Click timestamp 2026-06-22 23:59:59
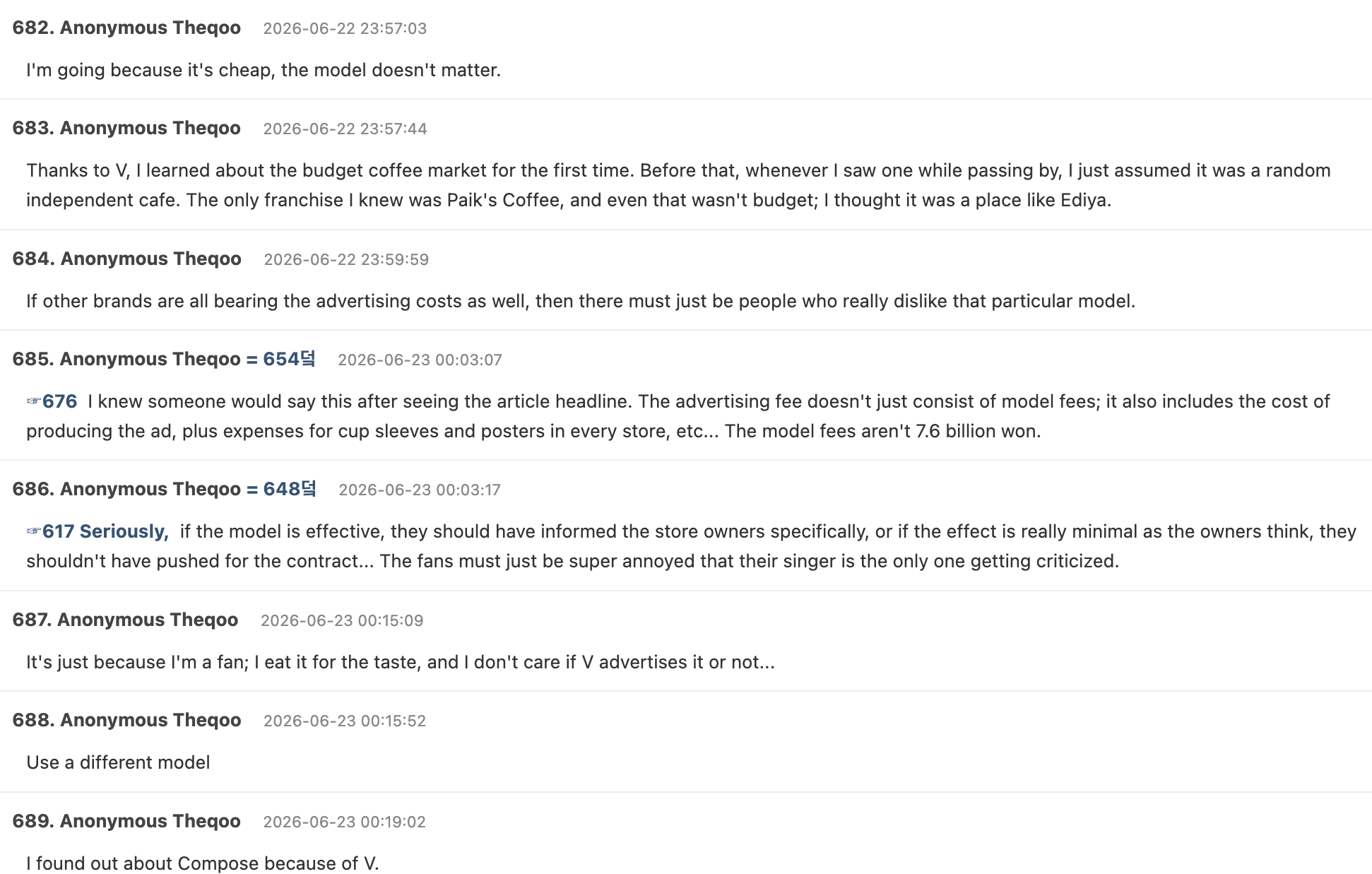The height and width of the screenshot is (874, 1372). pyautogui.click(x=346, y=259)
